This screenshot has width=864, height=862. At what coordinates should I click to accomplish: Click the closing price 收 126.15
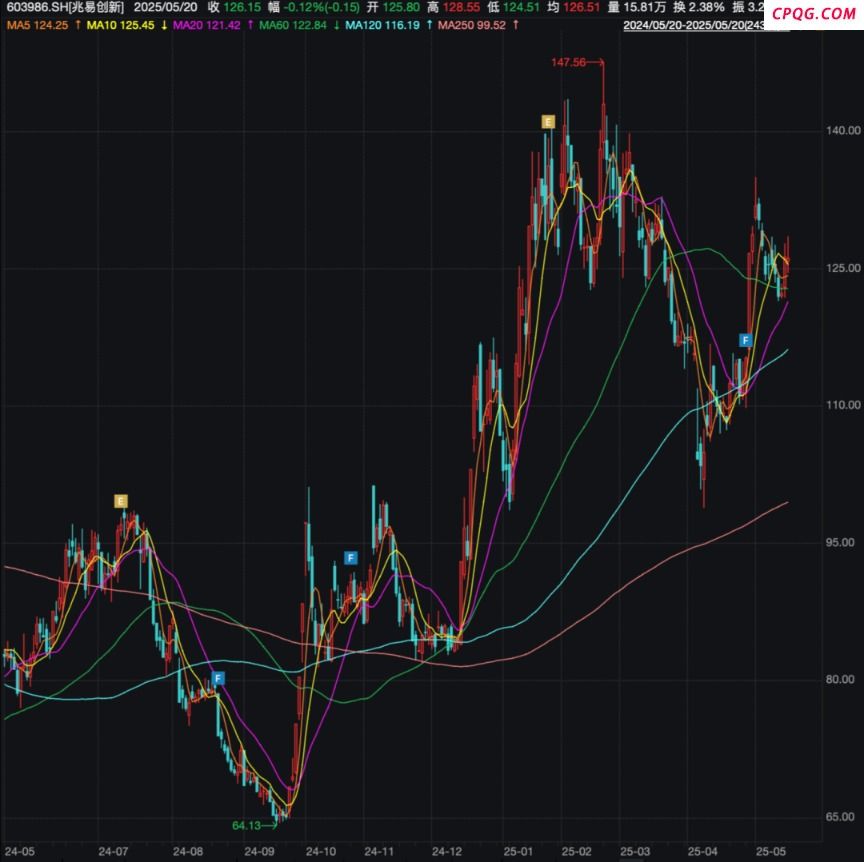[x=234, y=8]
